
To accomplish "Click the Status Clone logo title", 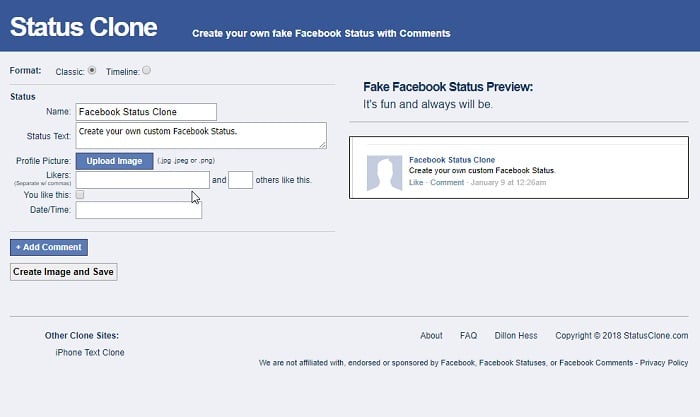I will click(83, 27).
